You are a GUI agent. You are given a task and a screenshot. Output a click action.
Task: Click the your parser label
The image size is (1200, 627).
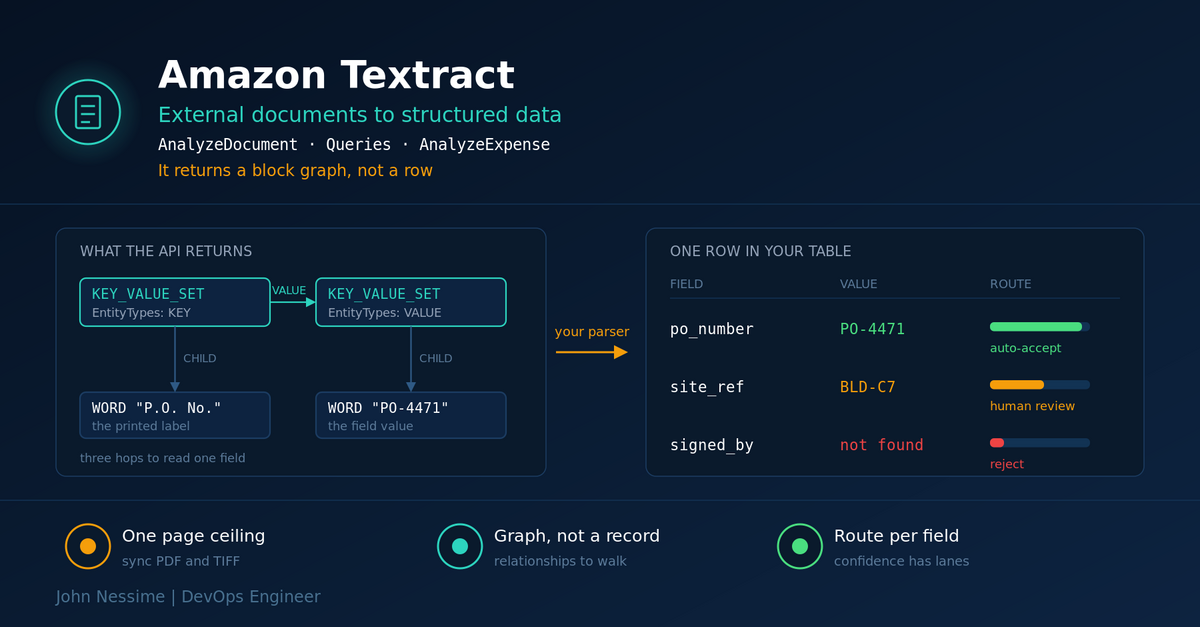tap(592, 332)
